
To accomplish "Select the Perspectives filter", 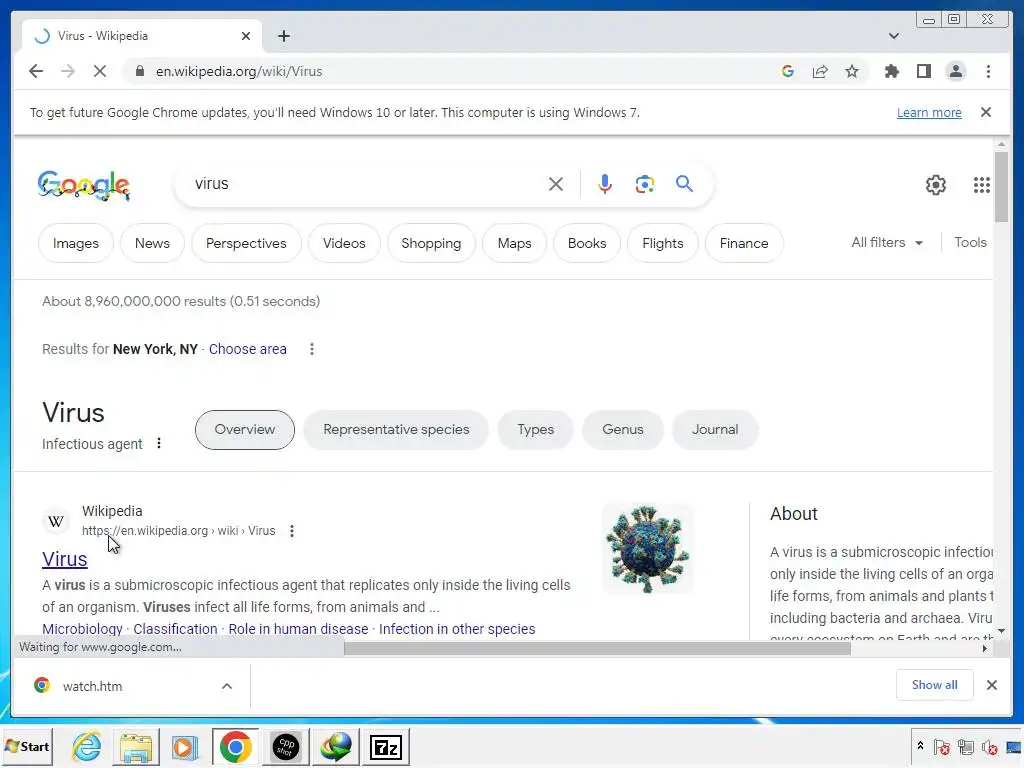I will pyautogui.click(x=246, y=243).
